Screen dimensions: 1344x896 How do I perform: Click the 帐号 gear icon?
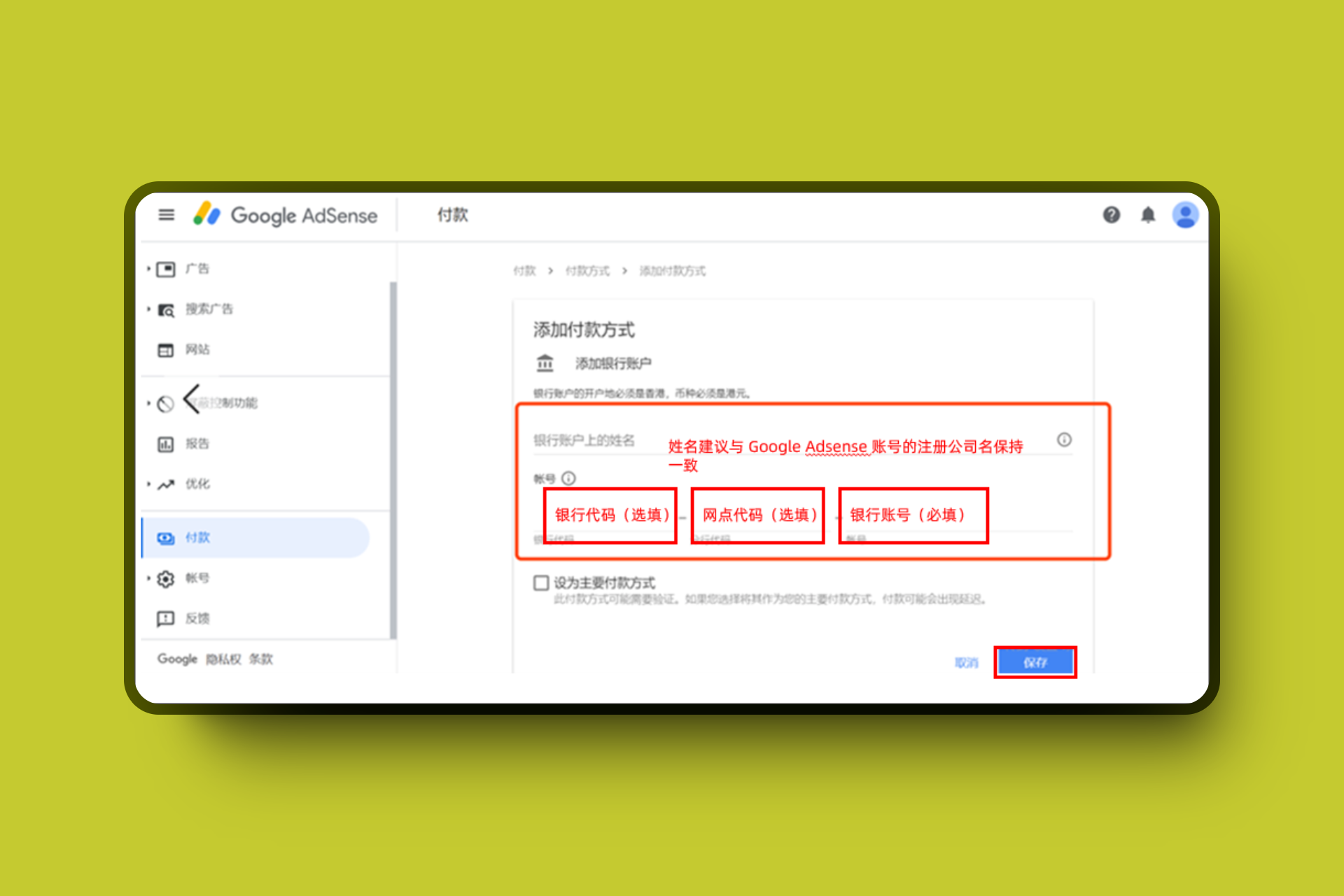(x=166, y=579)
